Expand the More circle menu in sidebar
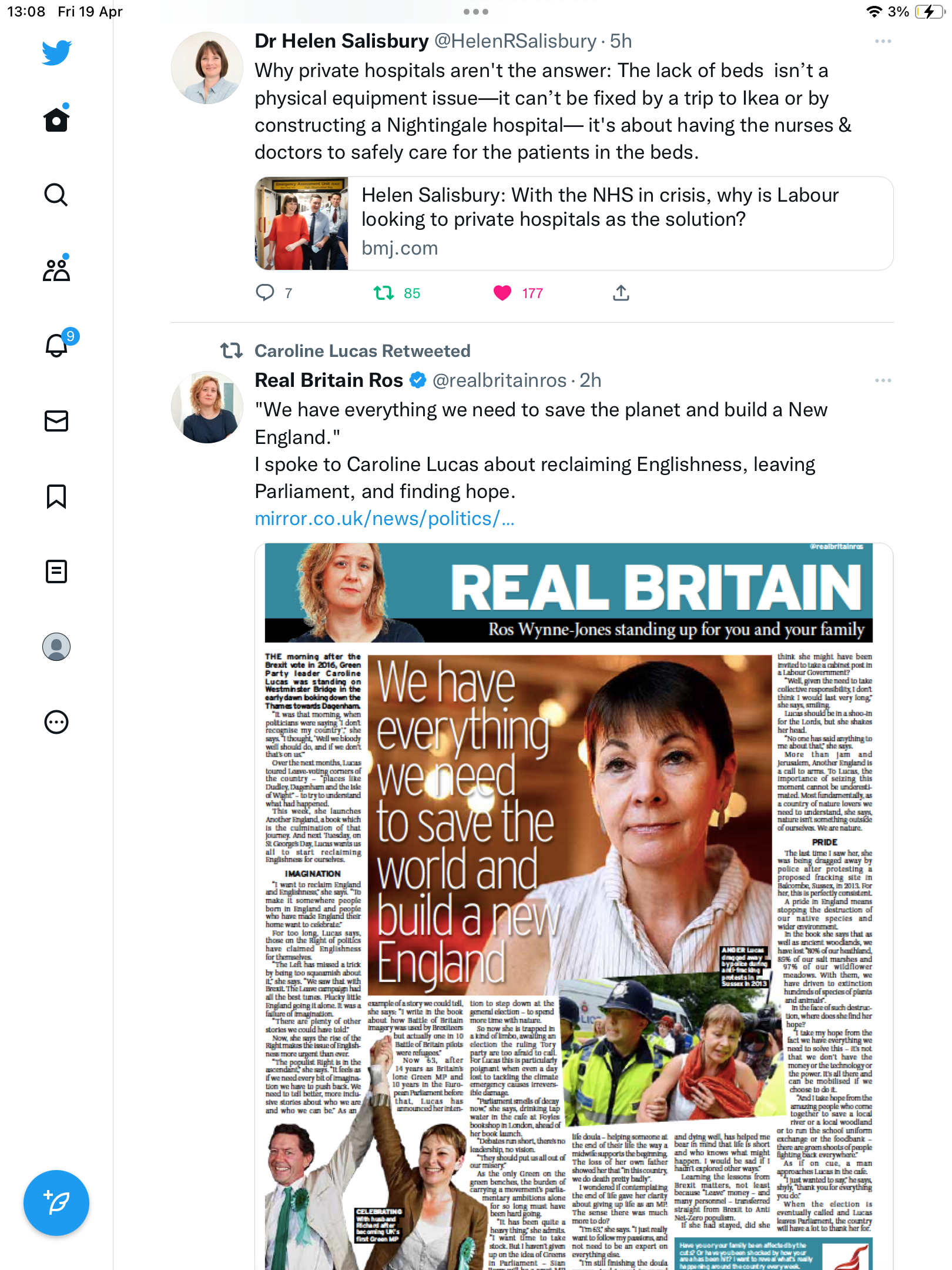The image size is (952, 1270). [x=56, y=722]
